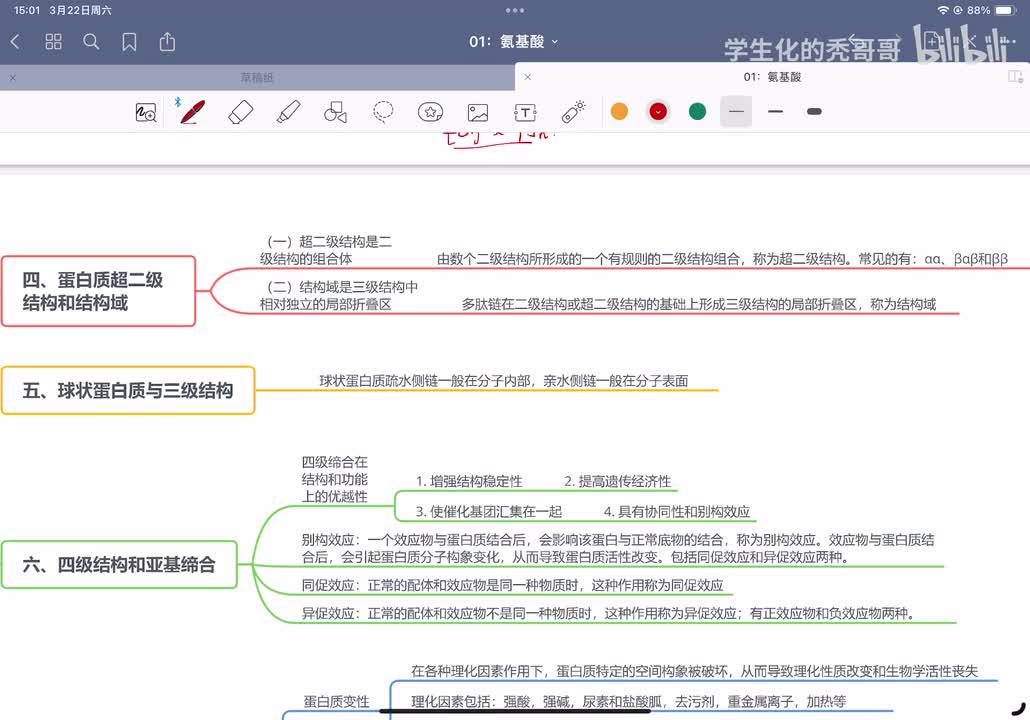Tap the 六、四级结构和亚基缔合 node
This screenshot has height=720, width=1030.
[x=119, y=564]
